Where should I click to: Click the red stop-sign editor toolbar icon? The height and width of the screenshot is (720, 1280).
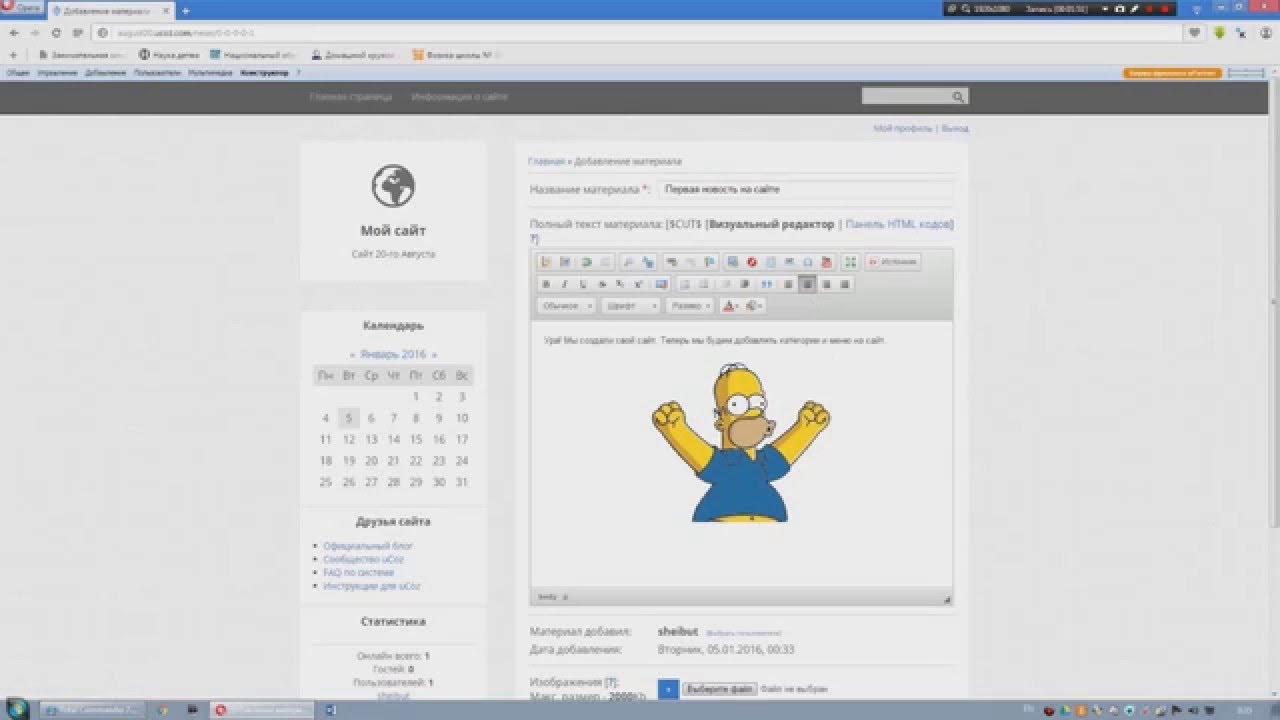tap(752, 262)
